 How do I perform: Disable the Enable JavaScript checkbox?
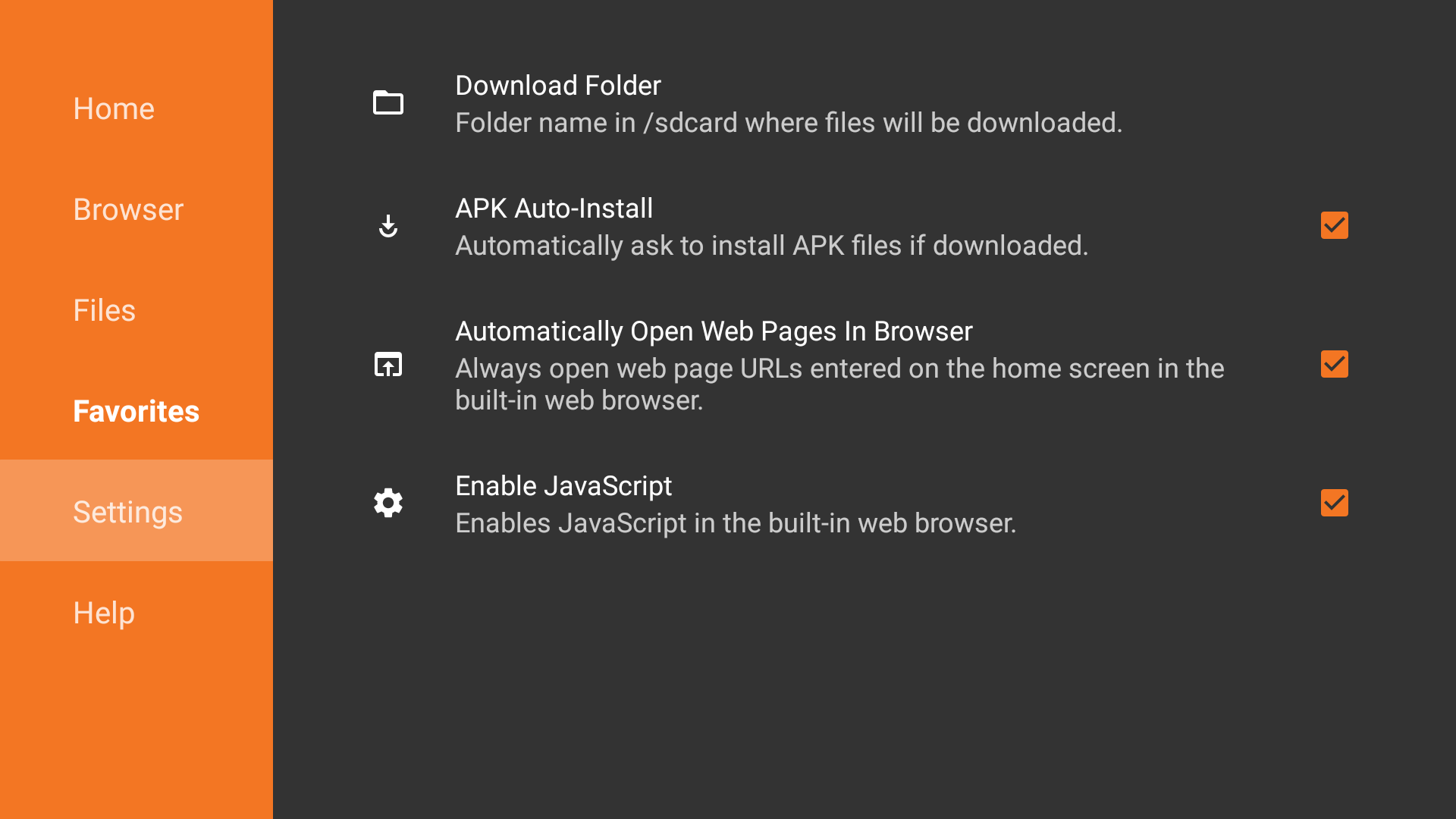(1334, 503)
